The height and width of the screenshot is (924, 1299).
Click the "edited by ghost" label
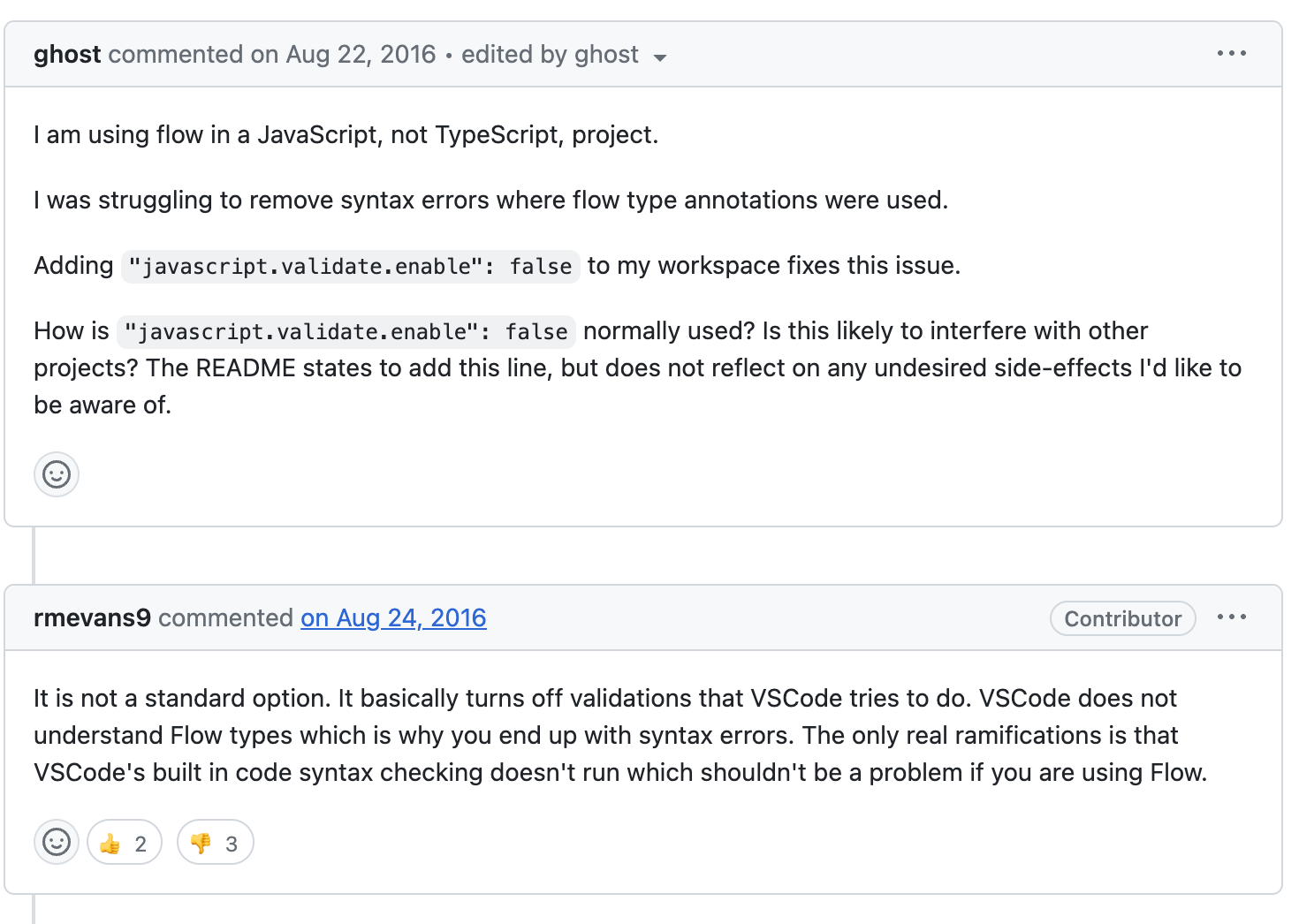pyautogui.click(x=549, y=55)
